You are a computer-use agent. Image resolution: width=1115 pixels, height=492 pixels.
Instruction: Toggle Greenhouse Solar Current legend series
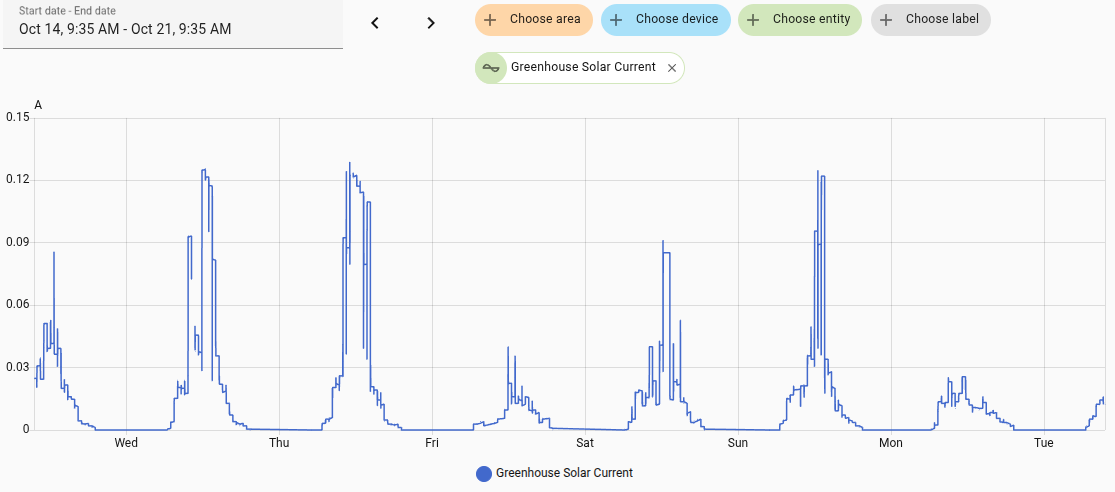coord(564,473)
